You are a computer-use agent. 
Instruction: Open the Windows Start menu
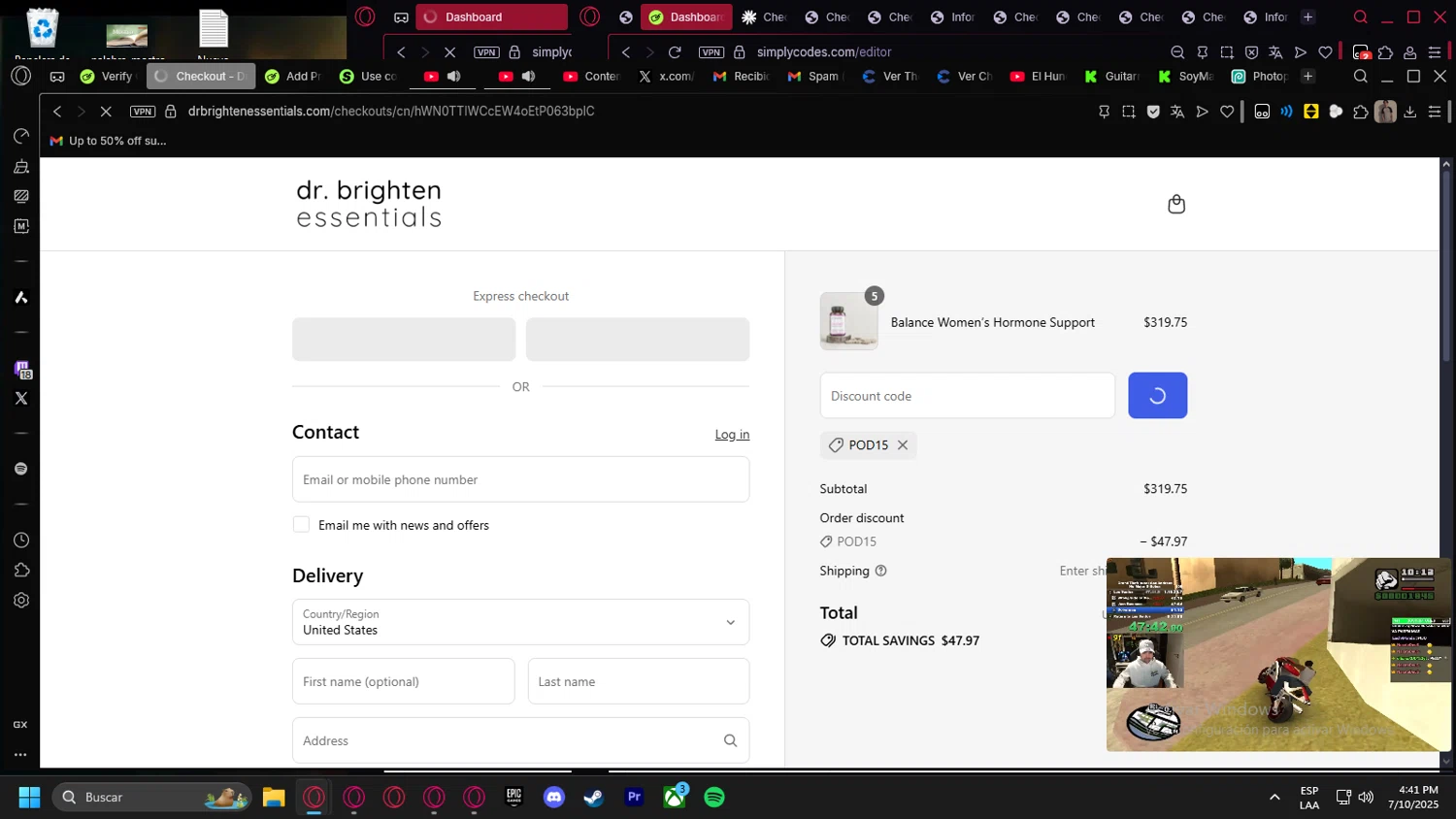click(29, 798)
